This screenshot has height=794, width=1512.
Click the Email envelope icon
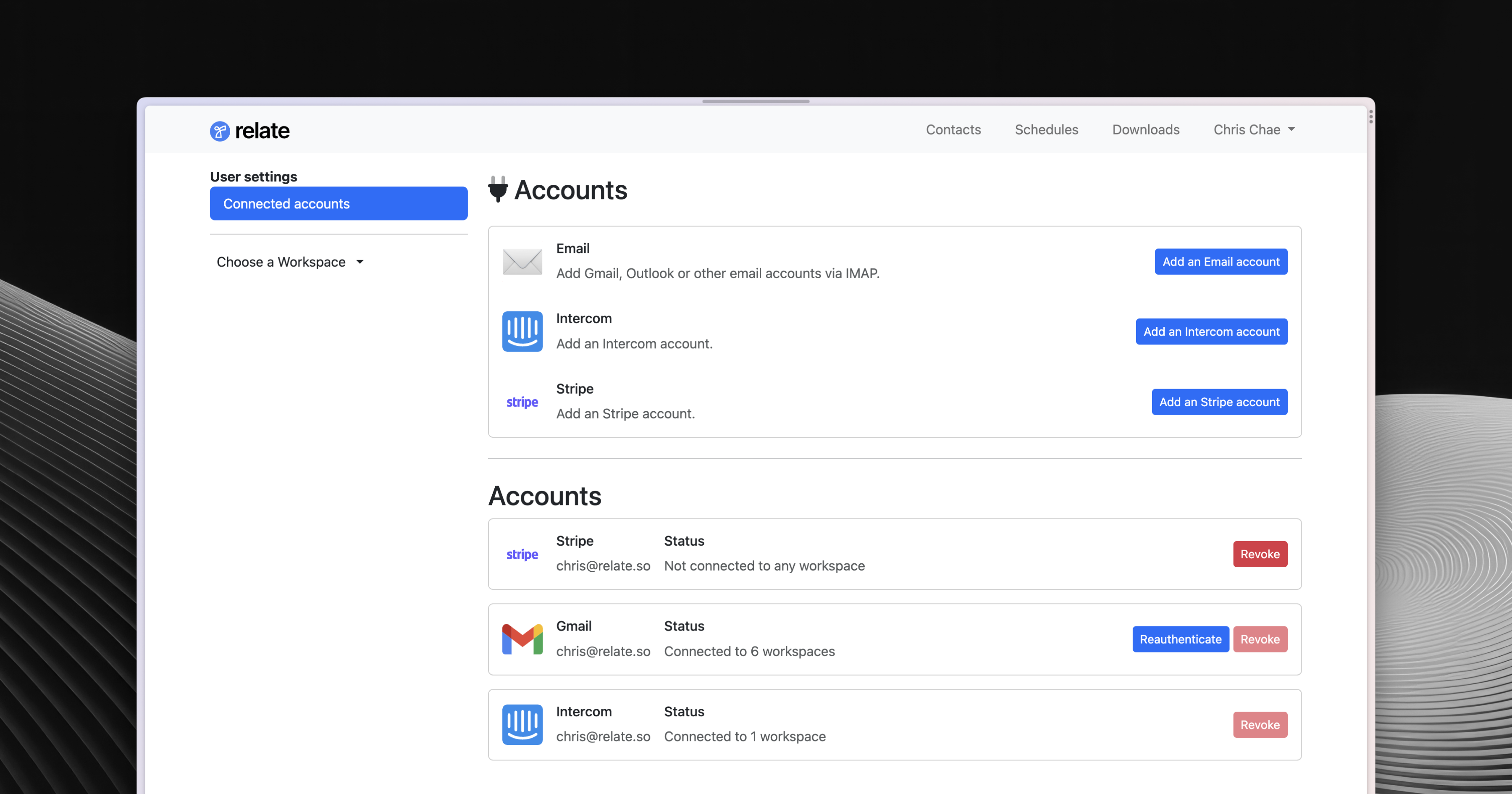(522, 261)
